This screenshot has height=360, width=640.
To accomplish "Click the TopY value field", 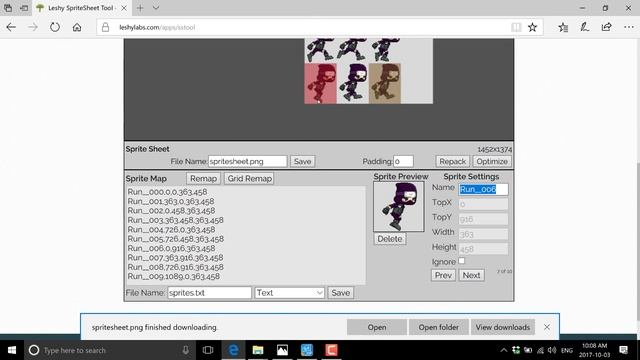I will pyautogui.click(x=483, y=219).
